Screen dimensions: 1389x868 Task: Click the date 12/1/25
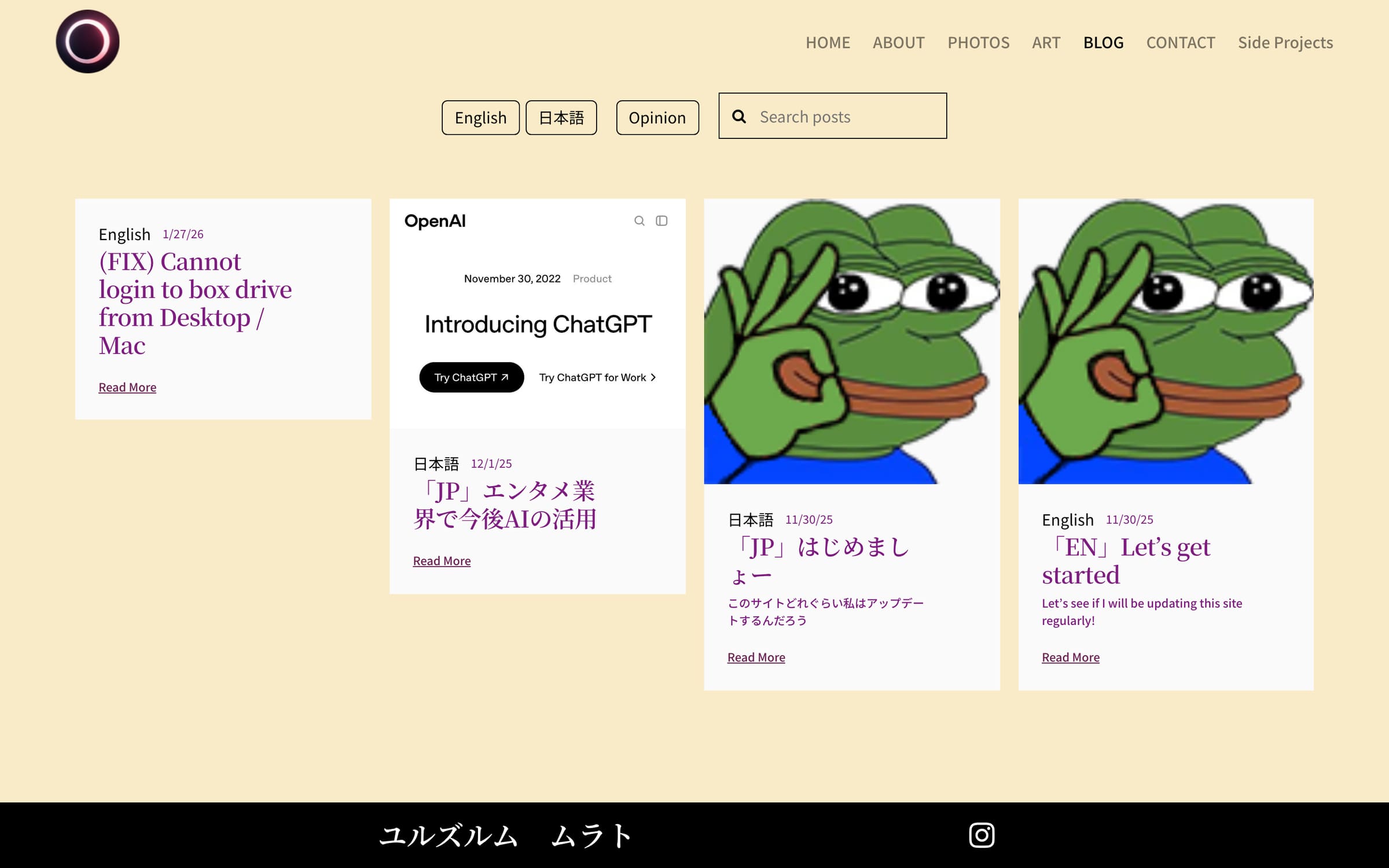point(491,464)
